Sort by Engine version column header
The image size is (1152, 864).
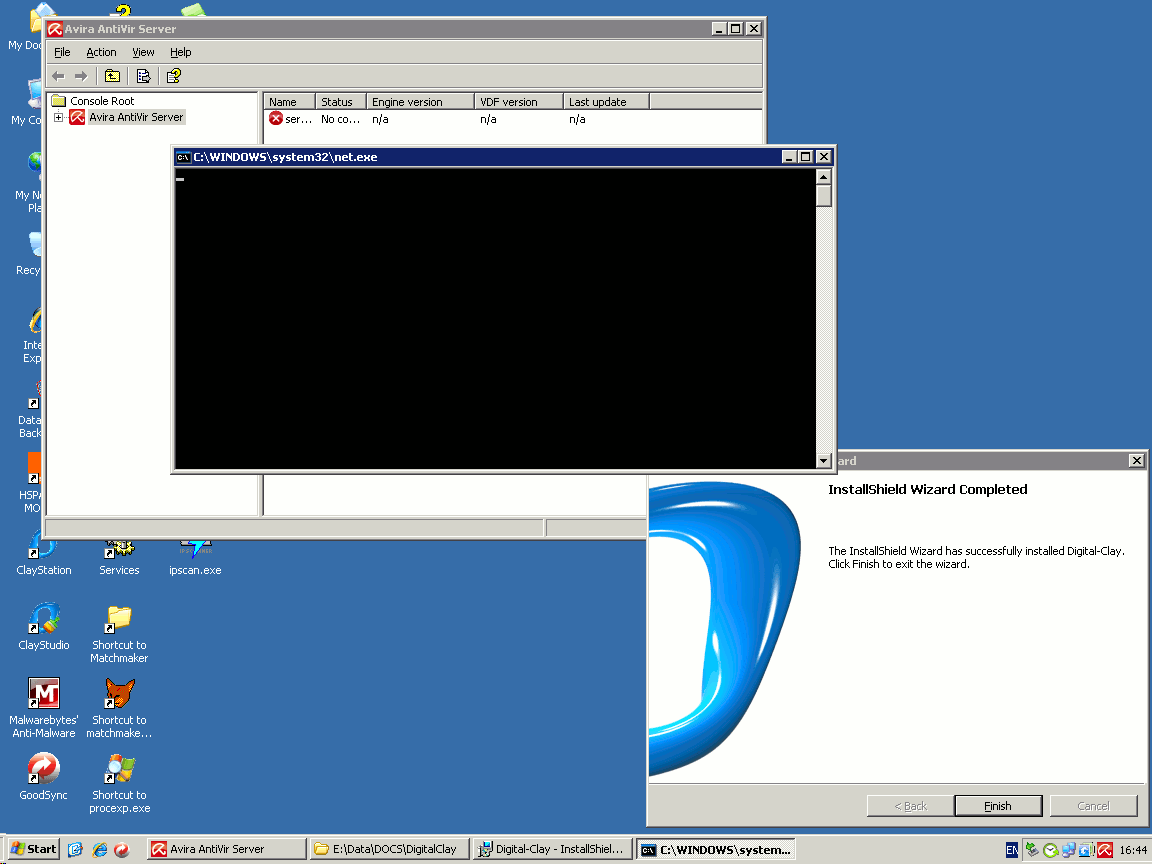(x=420, y=101)
